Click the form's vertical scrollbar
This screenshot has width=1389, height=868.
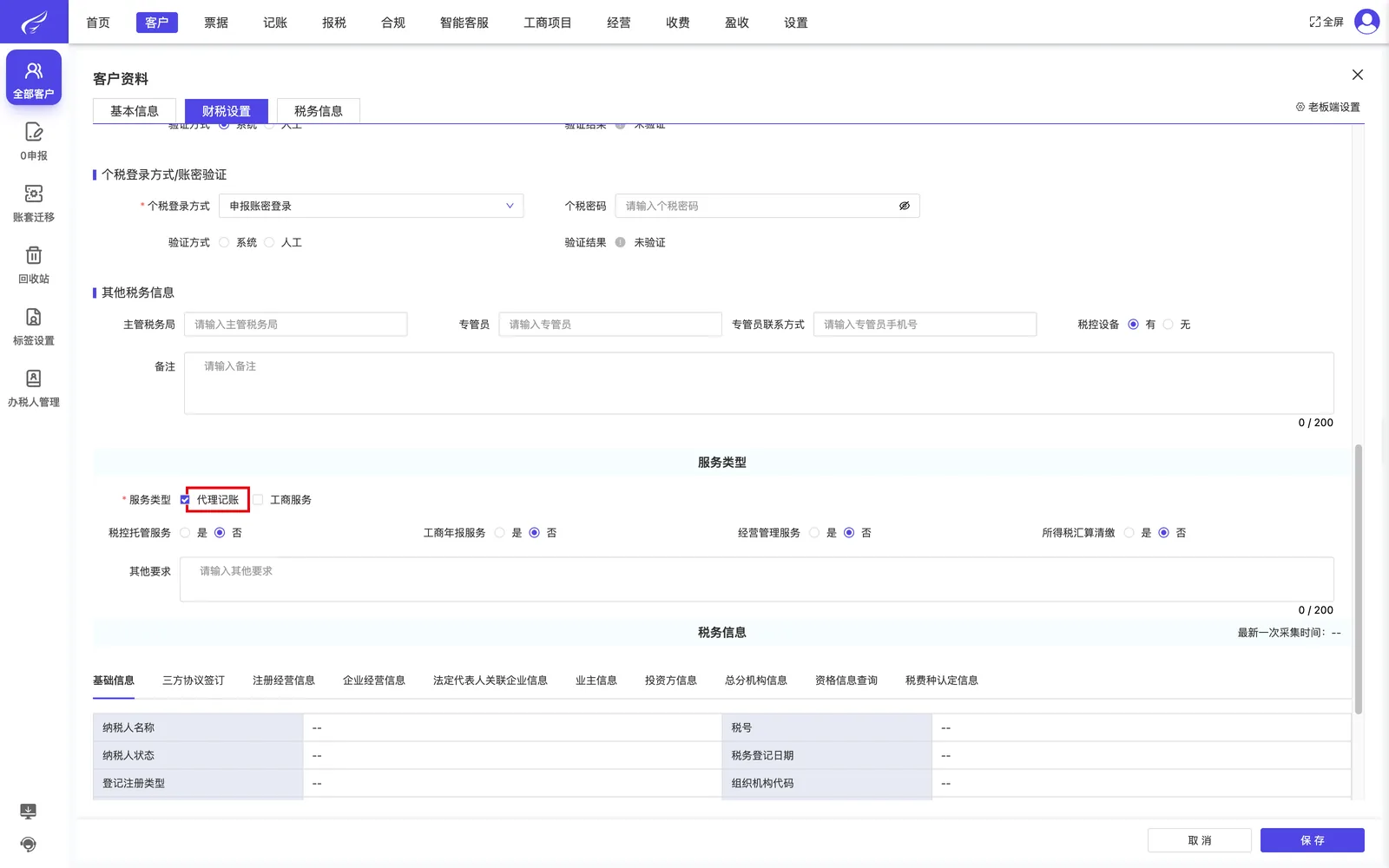pos(1358,579)
